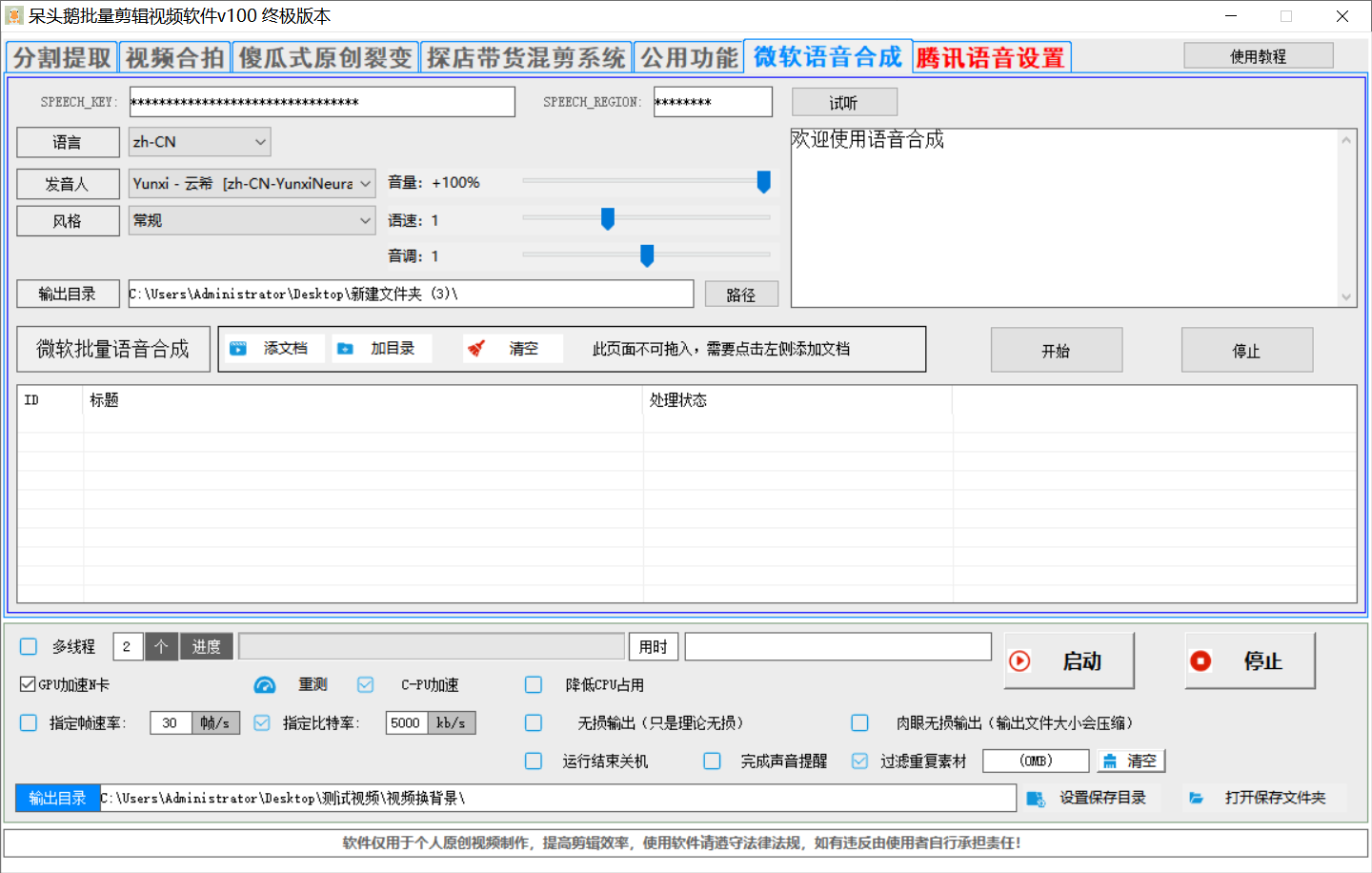The width and height of the screenshot is (1372, 873).
Task: Switch to the 傻瓜式原创裂变 tab
Action: (325, 57)
